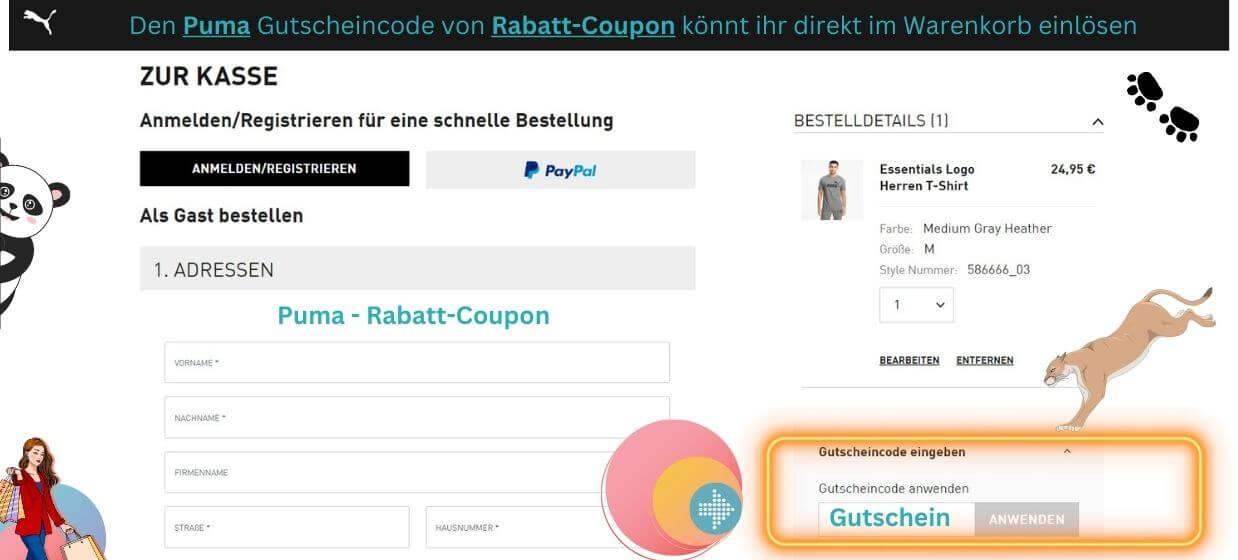This screenshot has width=1238, height=560.
Task: Open the Puma link in banner
Action: pyautogui.click(x=216, y=25)
